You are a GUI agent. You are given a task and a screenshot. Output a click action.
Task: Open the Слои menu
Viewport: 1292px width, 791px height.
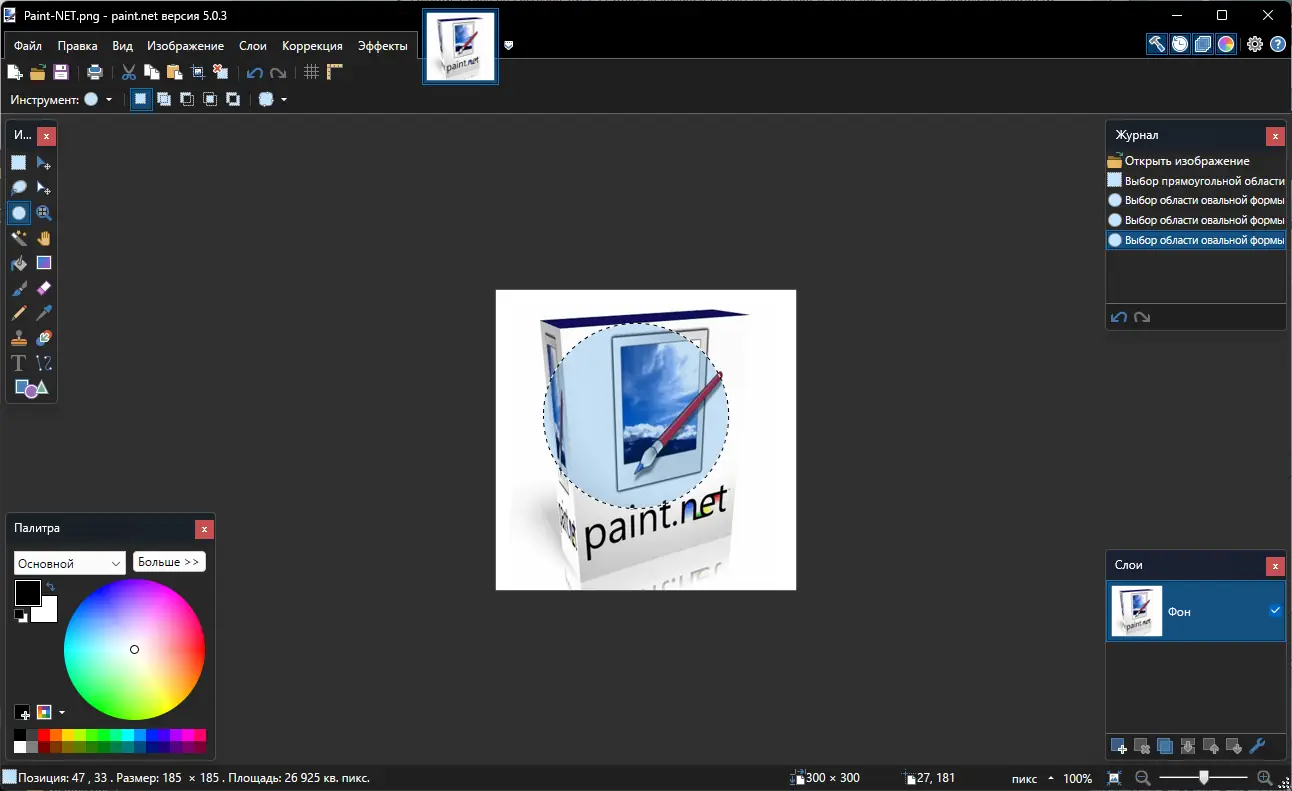pos(253,46)
